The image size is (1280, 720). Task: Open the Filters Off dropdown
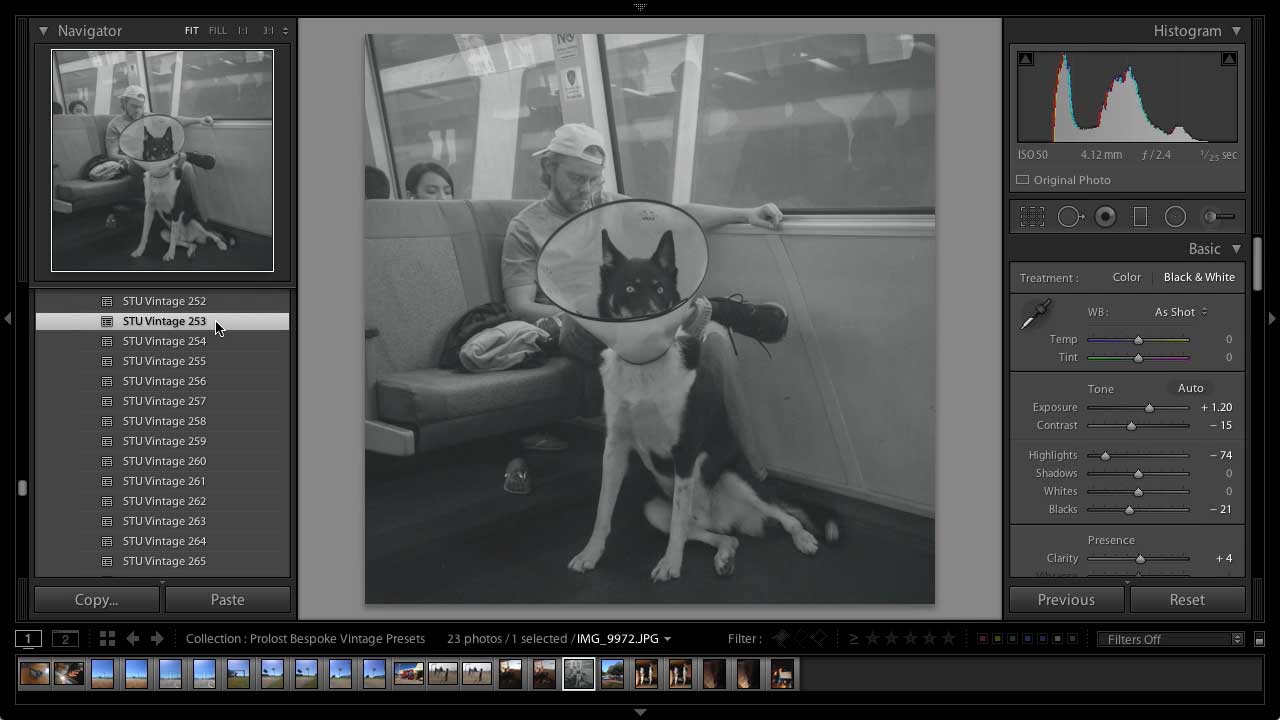click(x=1169, y=639)
